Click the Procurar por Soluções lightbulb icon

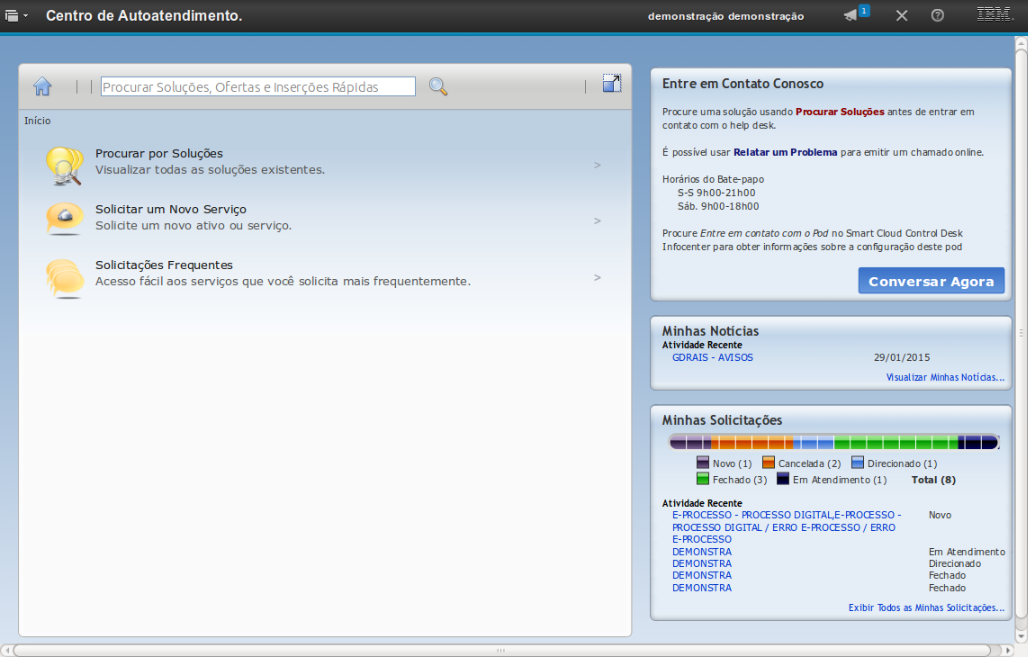(x=64, y=165)
